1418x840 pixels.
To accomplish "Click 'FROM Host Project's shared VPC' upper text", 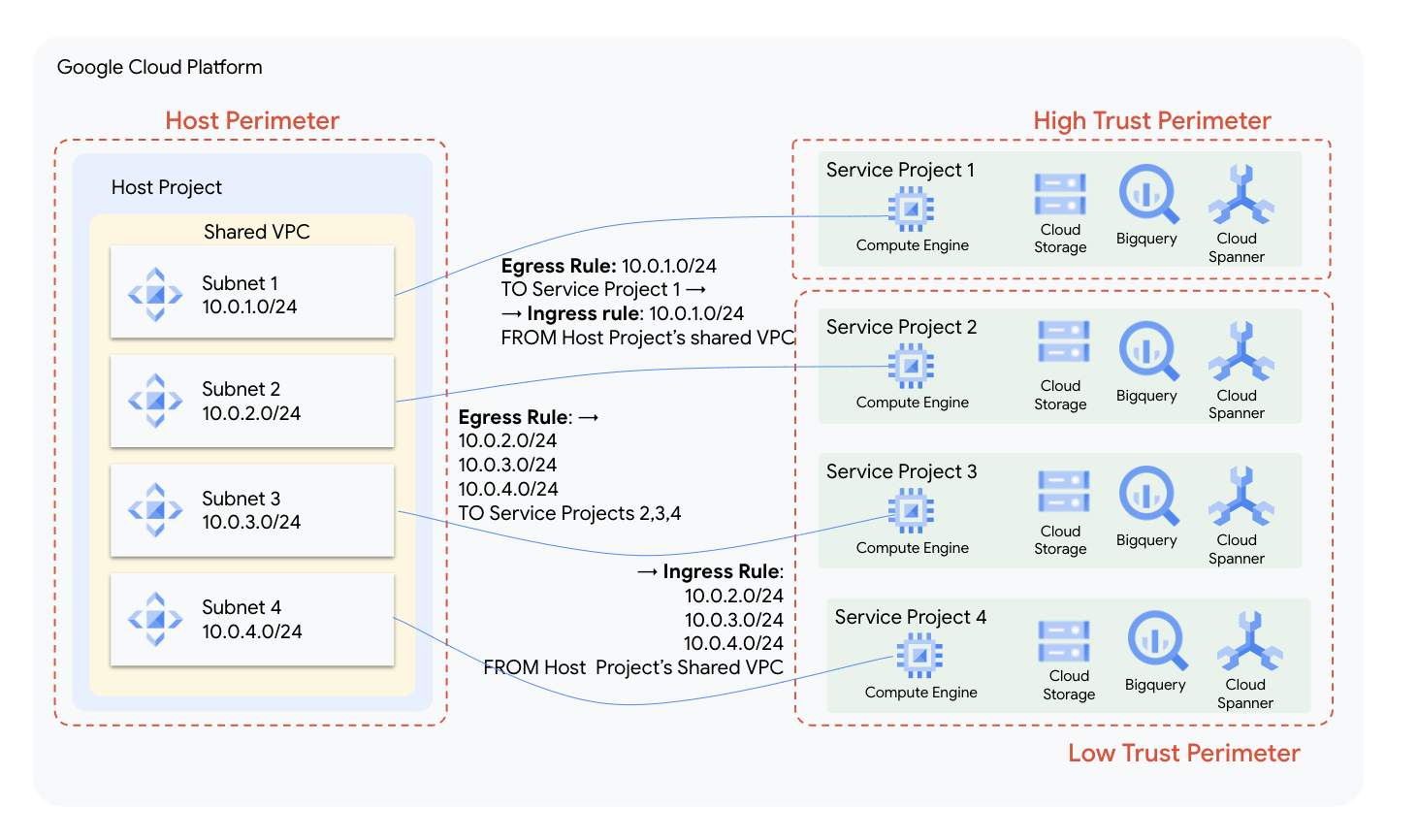I will [648, 338].
